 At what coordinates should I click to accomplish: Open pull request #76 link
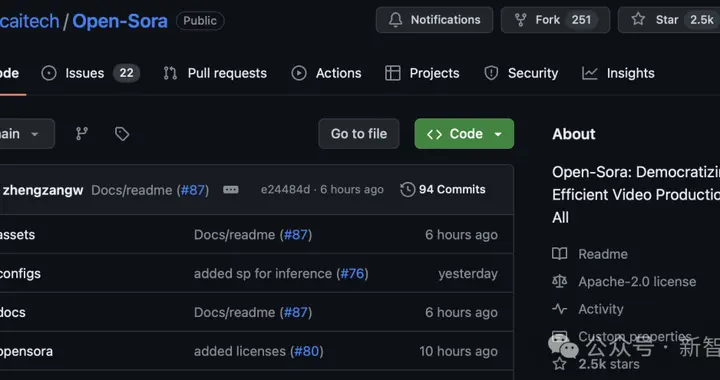[352, 274]
